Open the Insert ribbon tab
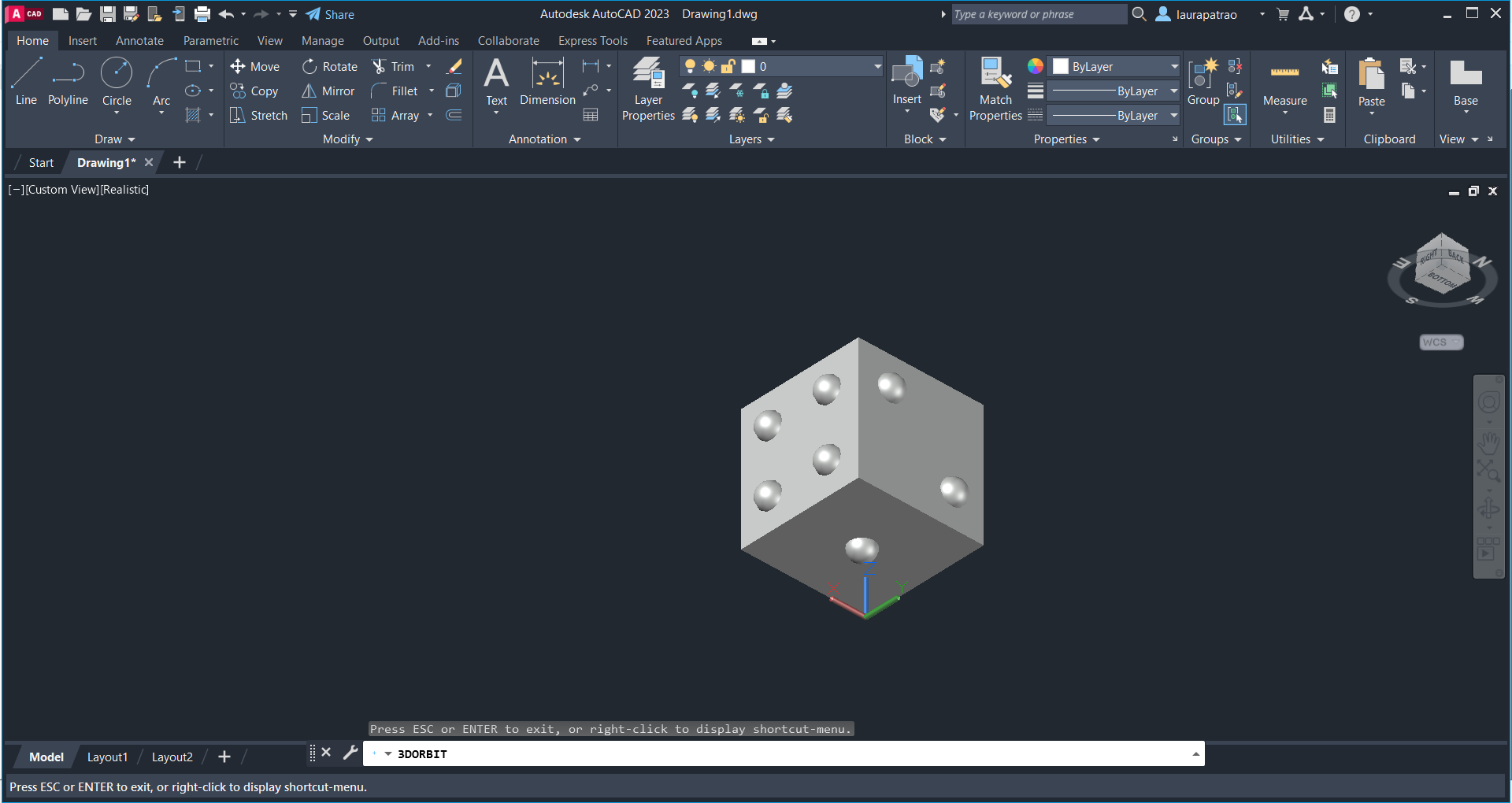 83,41
